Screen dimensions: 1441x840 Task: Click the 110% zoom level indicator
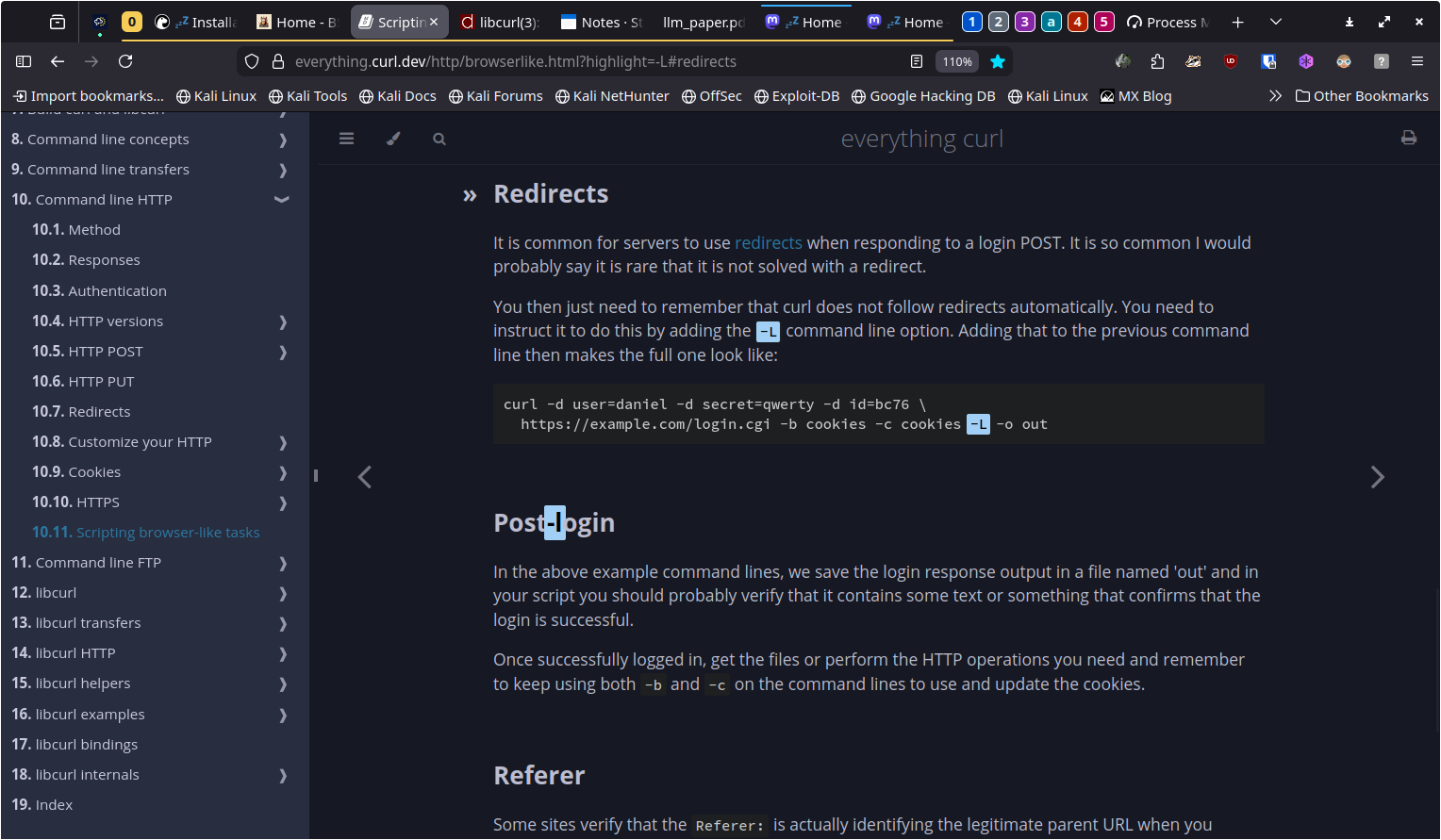(x=957, y=61)
